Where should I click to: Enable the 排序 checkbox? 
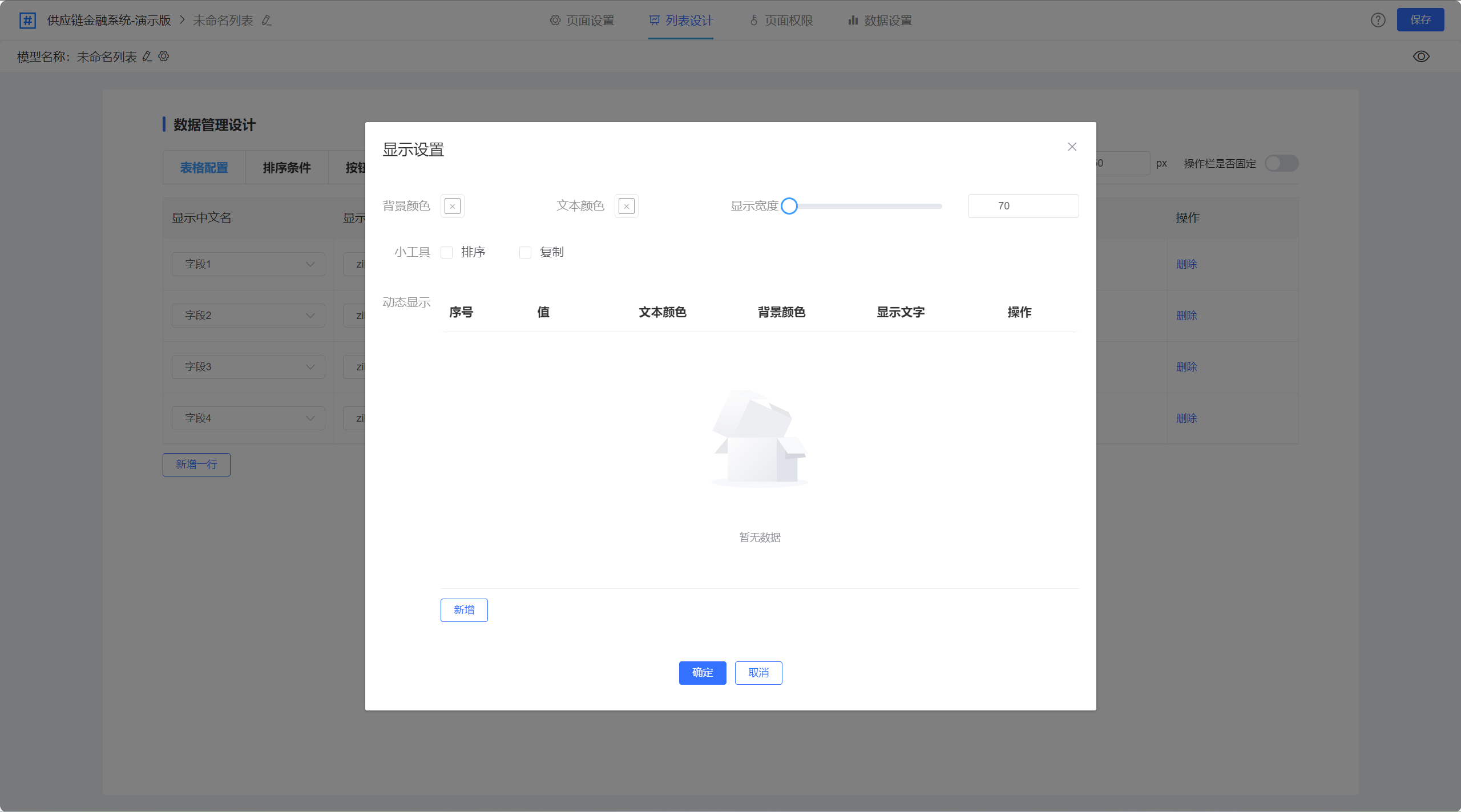pos(447,252)
